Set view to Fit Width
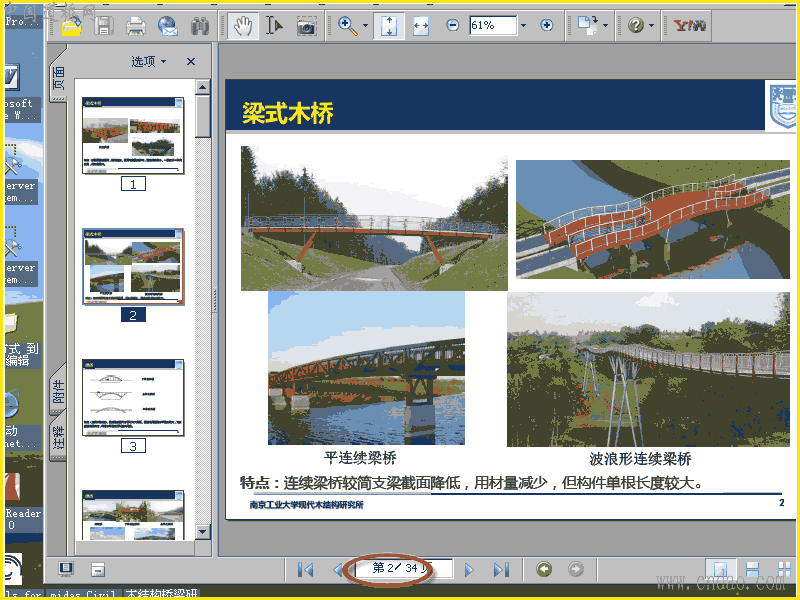The height and width of the screenshot is (600, 800). click(421, 25)
